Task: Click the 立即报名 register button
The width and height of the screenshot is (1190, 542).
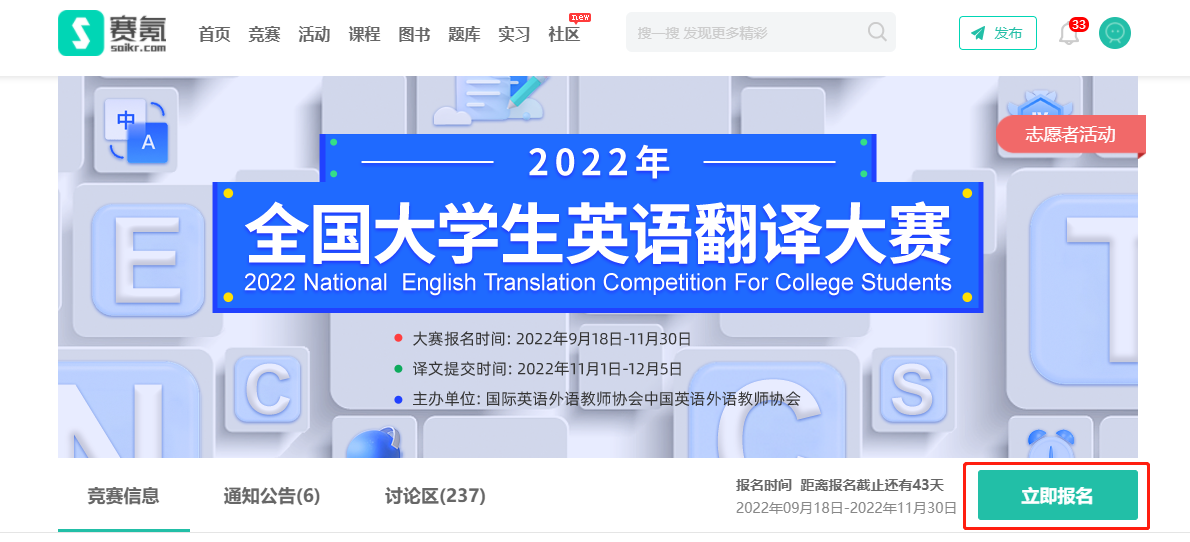Action: point(1057,496)
